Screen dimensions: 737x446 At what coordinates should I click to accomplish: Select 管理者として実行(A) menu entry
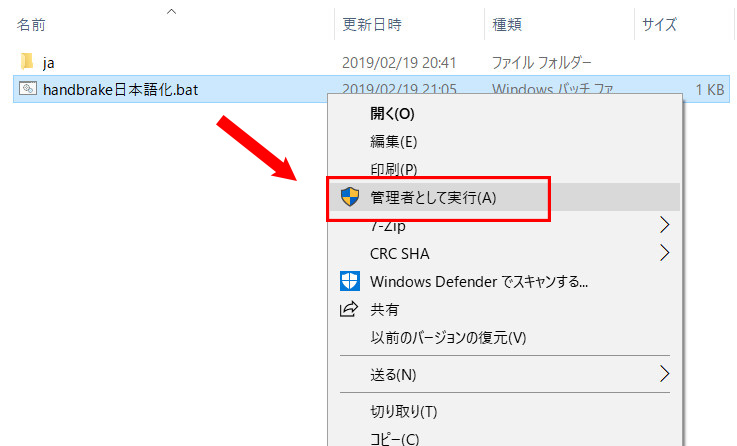504,197
